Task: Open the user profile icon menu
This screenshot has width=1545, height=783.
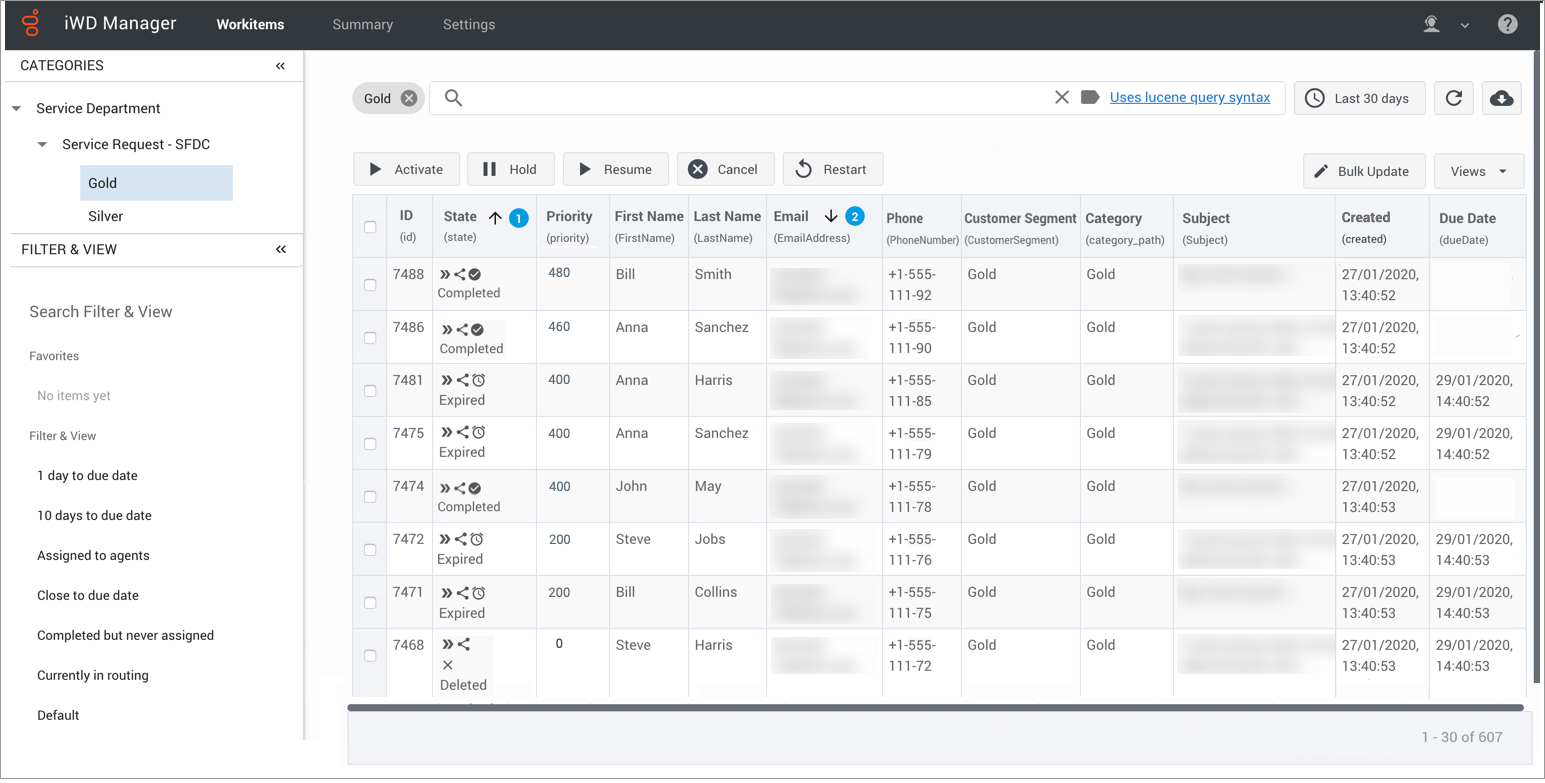Action: 1432,24
